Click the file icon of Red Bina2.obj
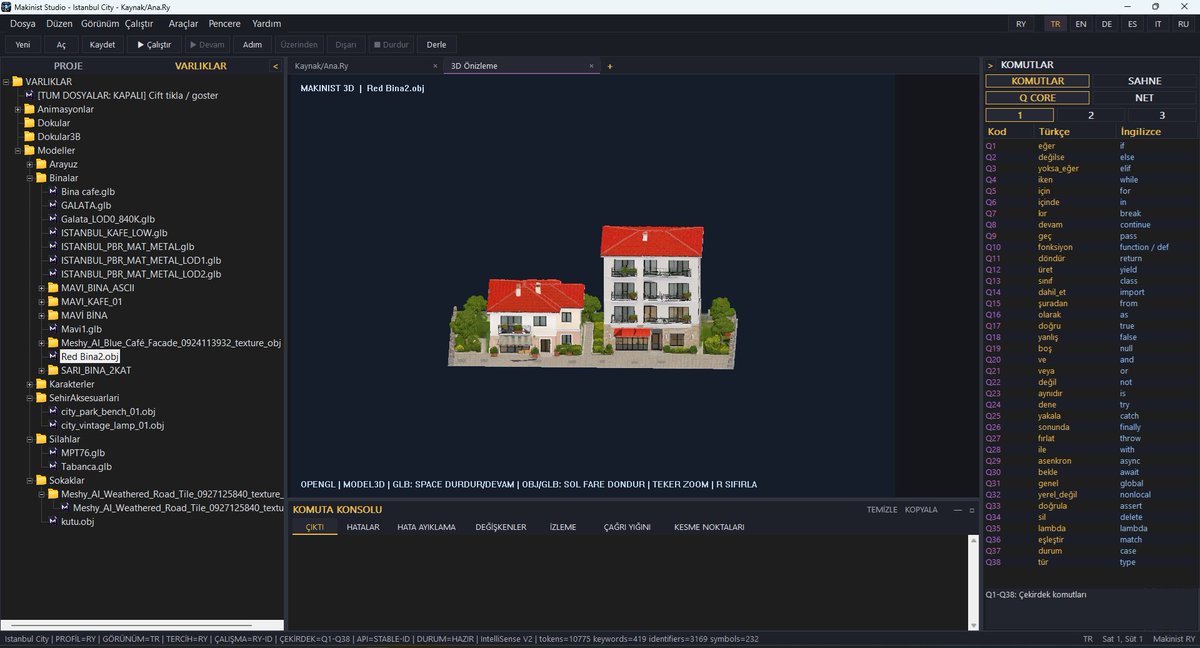 [53, 356]
